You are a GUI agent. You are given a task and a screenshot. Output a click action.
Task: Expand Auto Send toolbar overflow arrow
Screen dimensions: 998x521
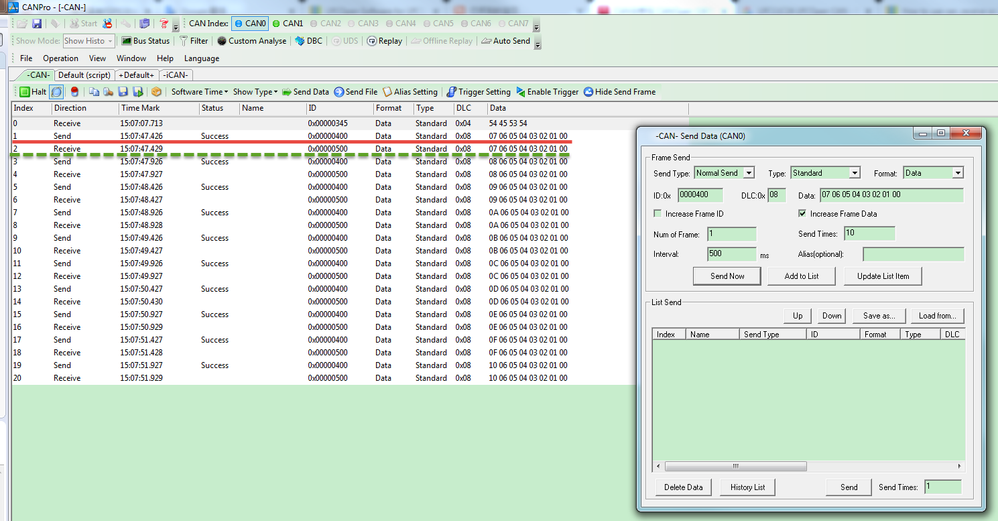[538, 43]
